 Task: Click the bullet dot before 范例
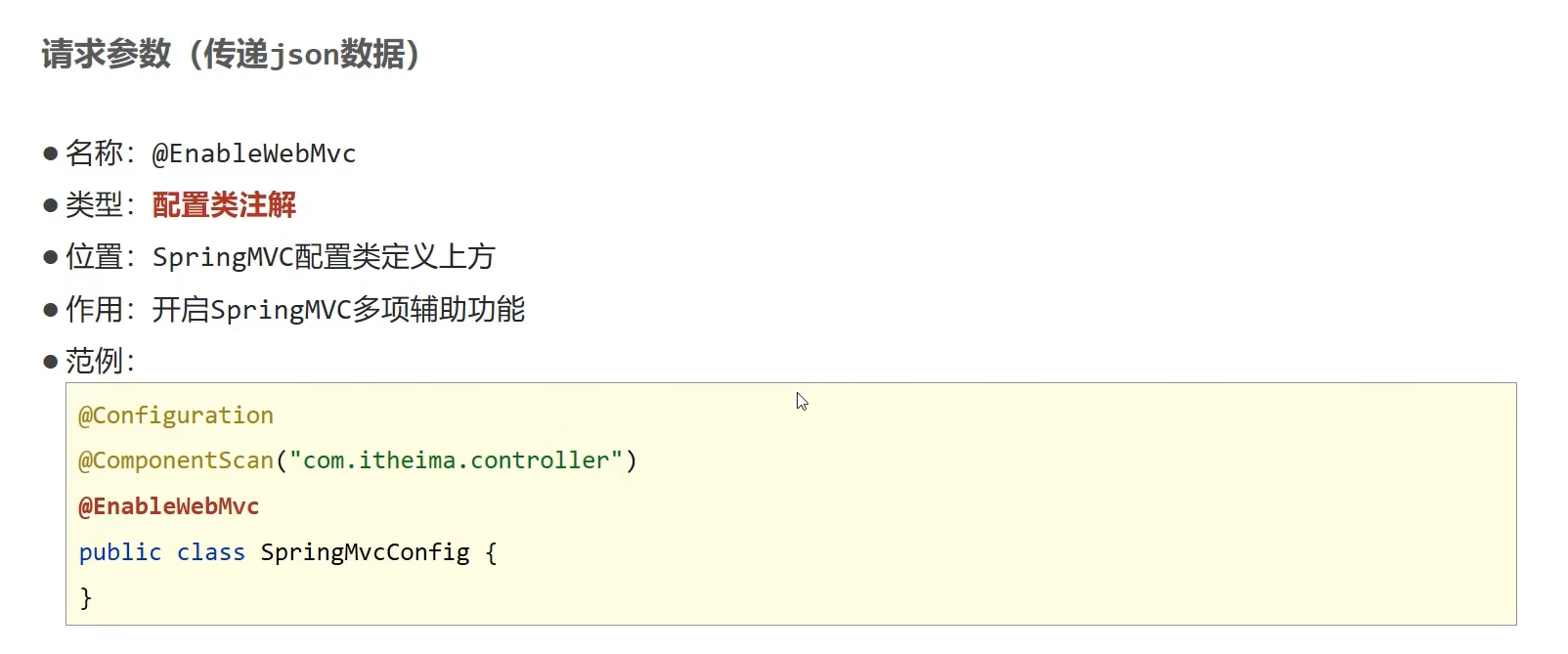pyautogui.click(x=51, y=362)
